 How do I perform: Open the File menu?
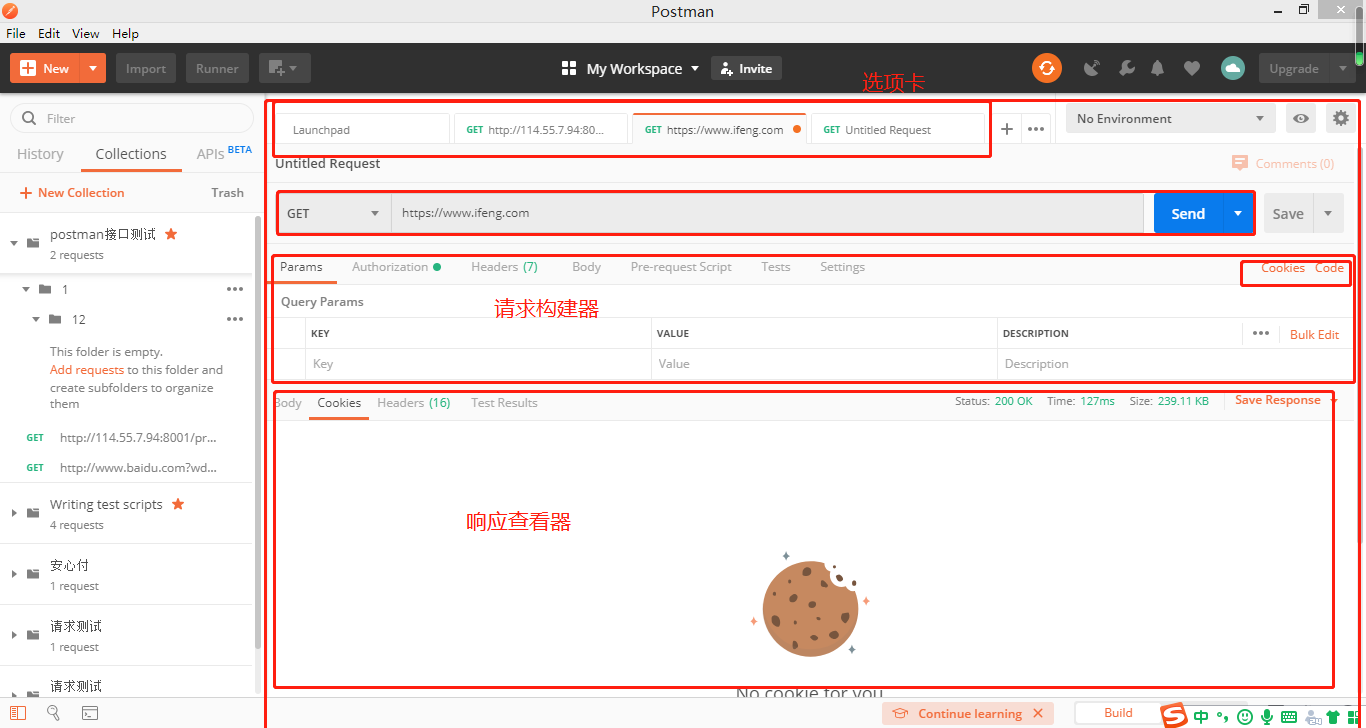coord(16,33)
